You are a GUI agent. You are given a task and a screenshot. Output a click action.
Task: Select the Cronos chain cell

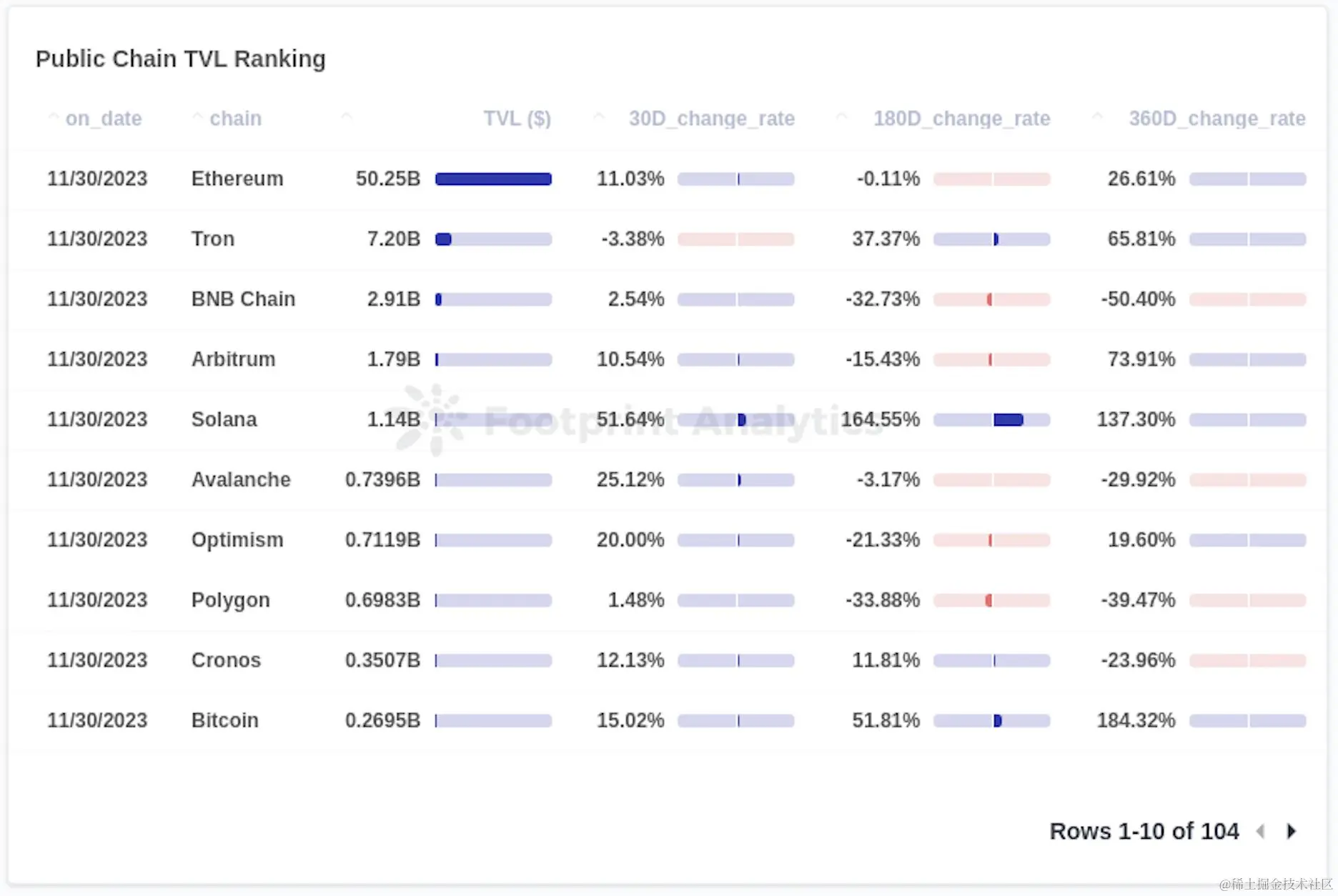(226, 660)
